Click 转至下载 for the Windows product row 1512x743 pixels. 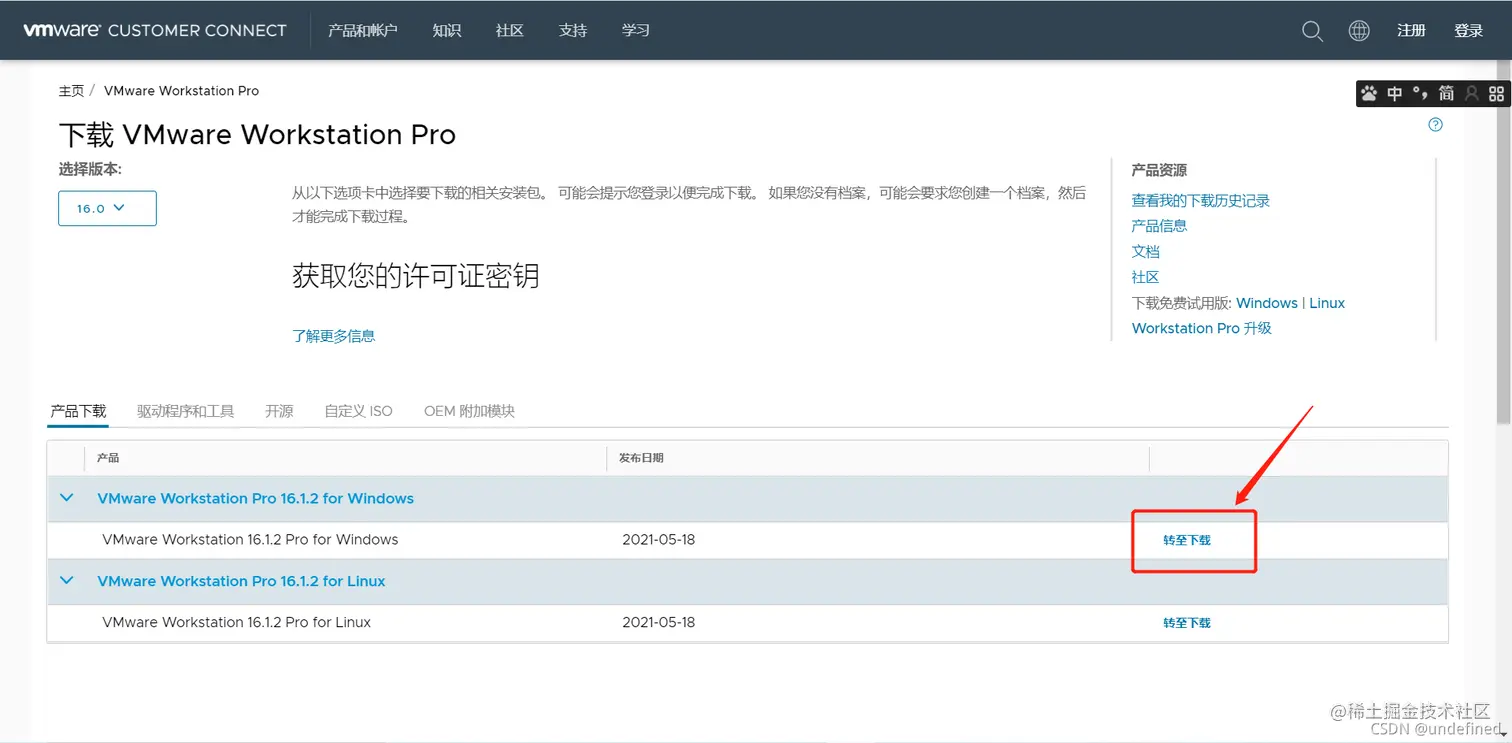(1187, 540)
